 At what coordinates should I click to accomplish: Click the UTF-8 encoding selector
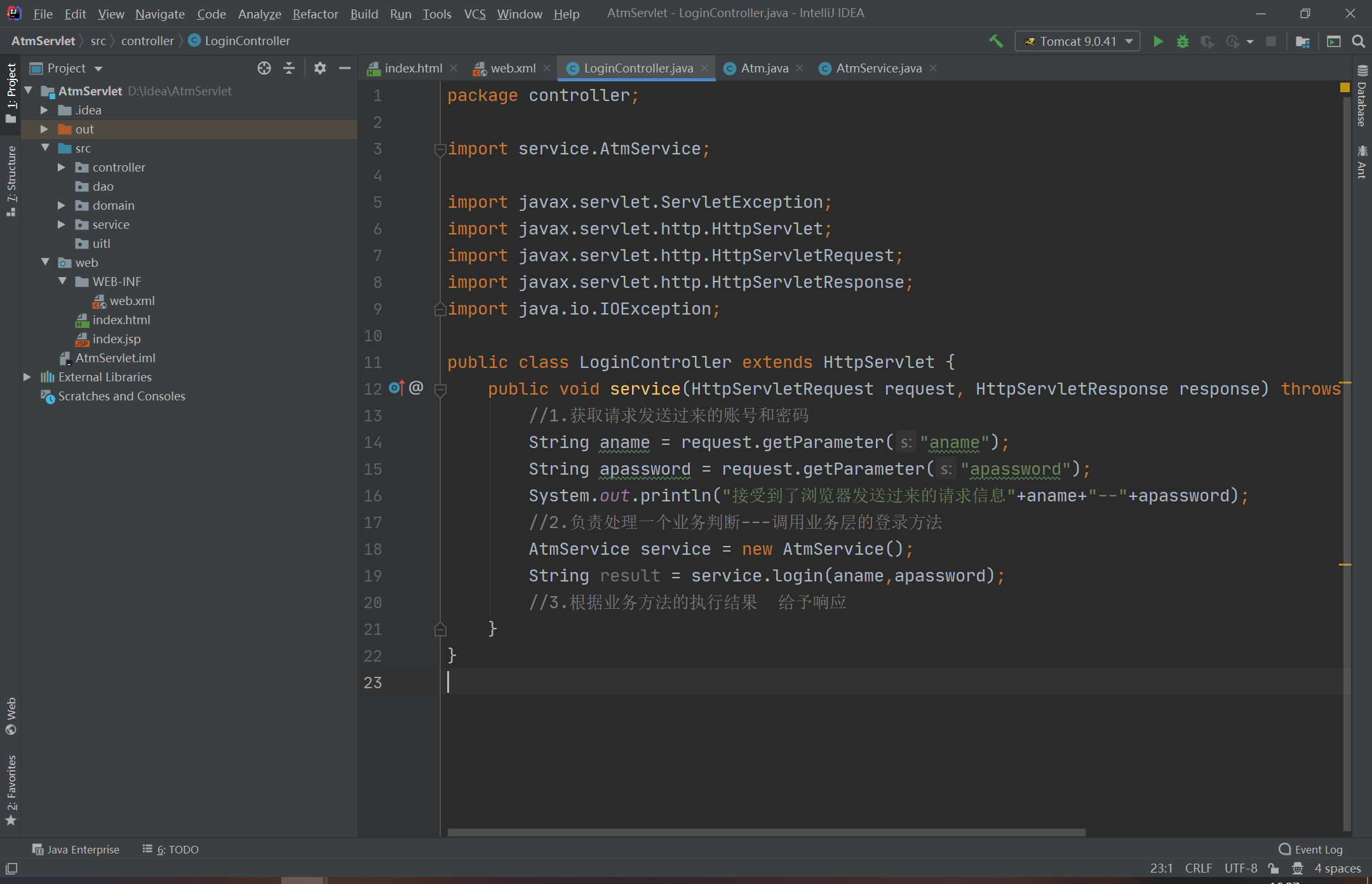1241,868
